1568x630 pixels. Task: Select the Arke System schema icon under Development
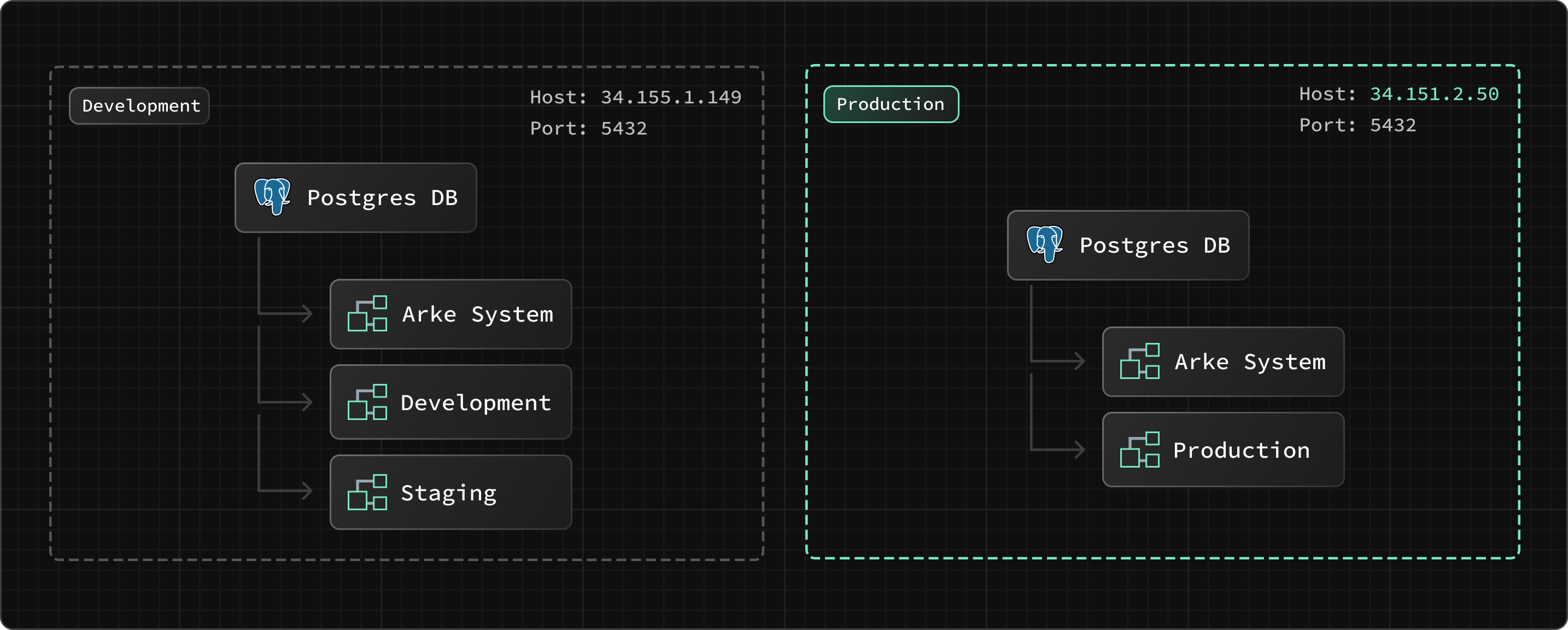click(367, 314)
